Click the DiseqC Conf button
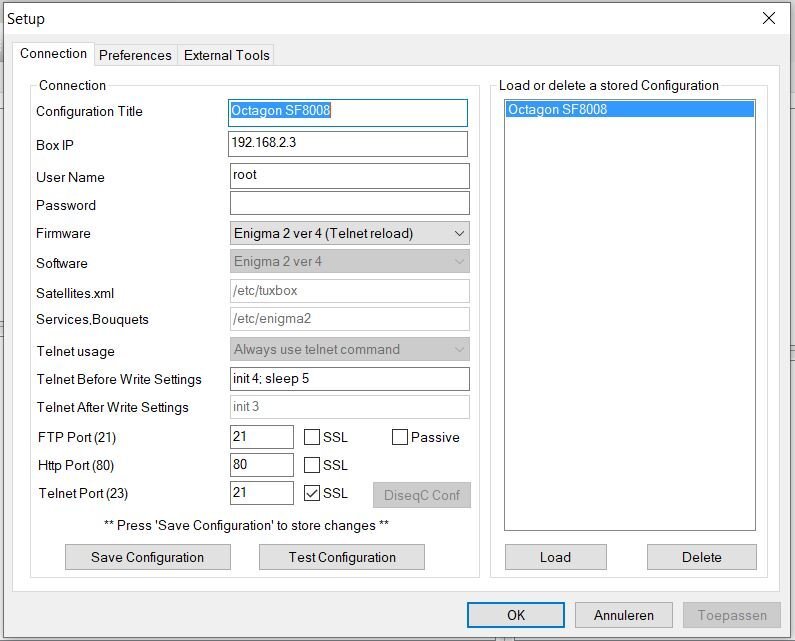The height and width of the screenshot is (641, 795). [422, 495]
